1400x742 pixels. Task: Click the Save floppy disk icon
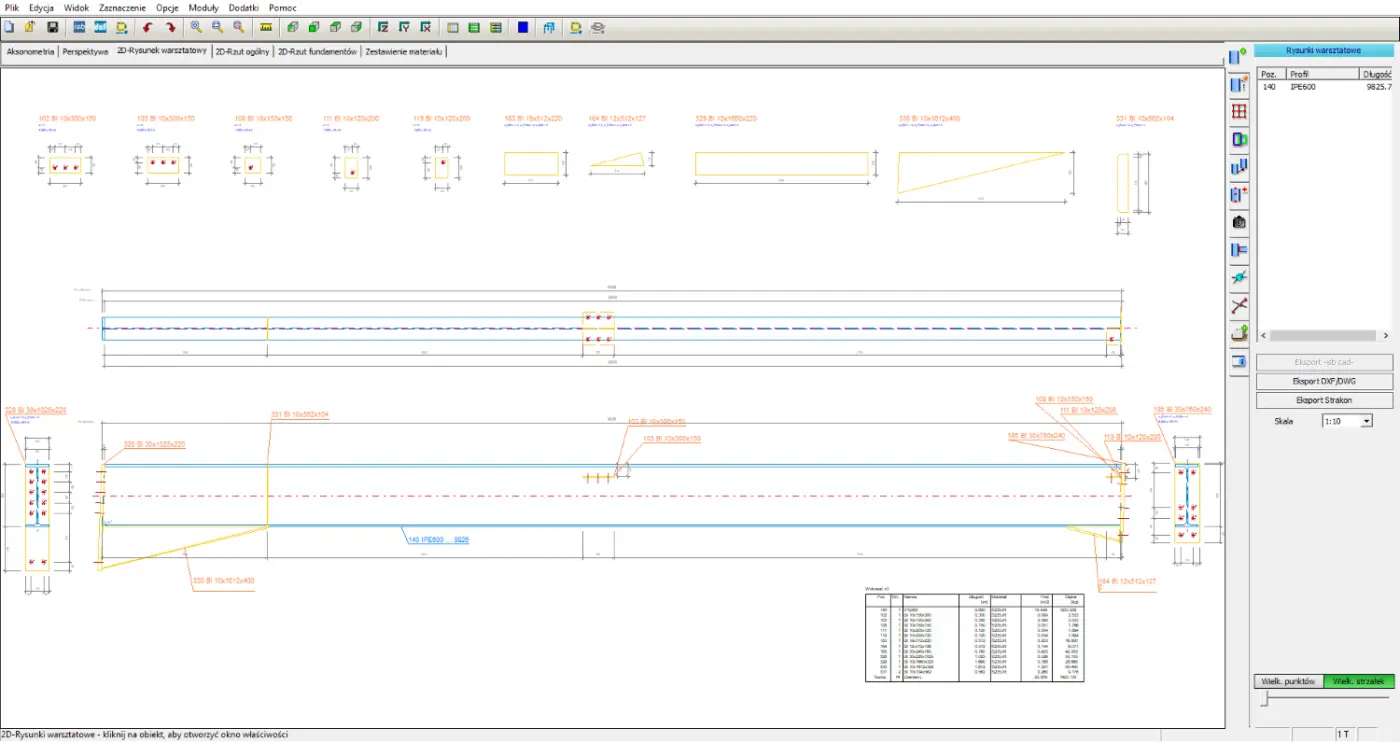(x=53, y=27)
